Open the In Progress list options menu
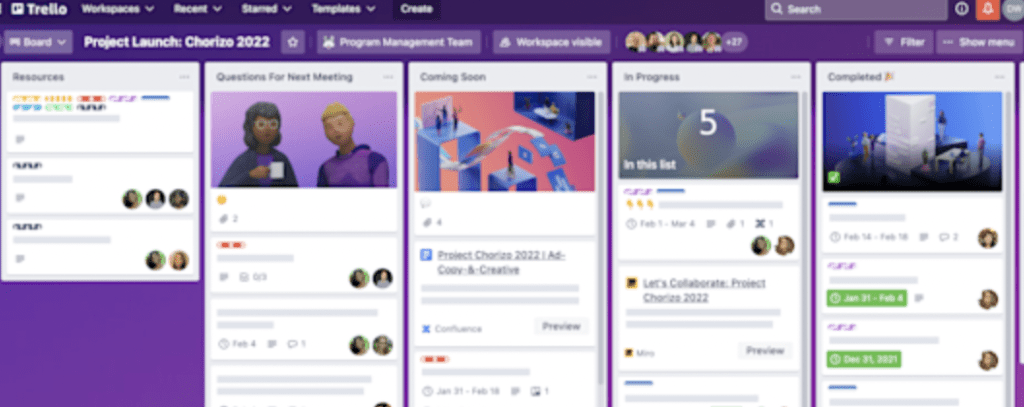The height and width of the screenshot is (407, 1024). 795,77
